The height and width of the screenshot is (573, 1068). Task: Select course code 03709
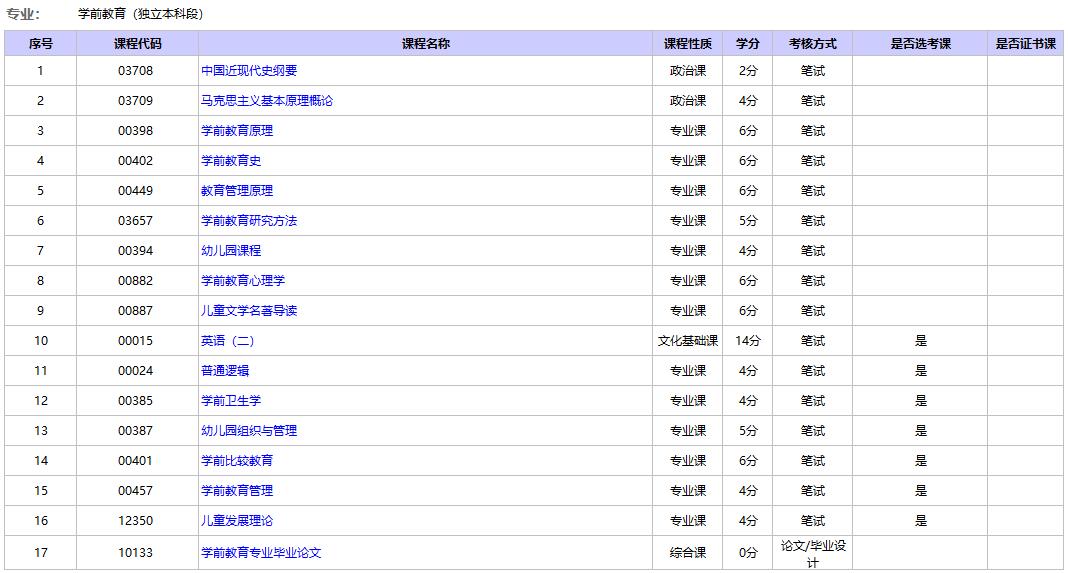pos(136,101)
